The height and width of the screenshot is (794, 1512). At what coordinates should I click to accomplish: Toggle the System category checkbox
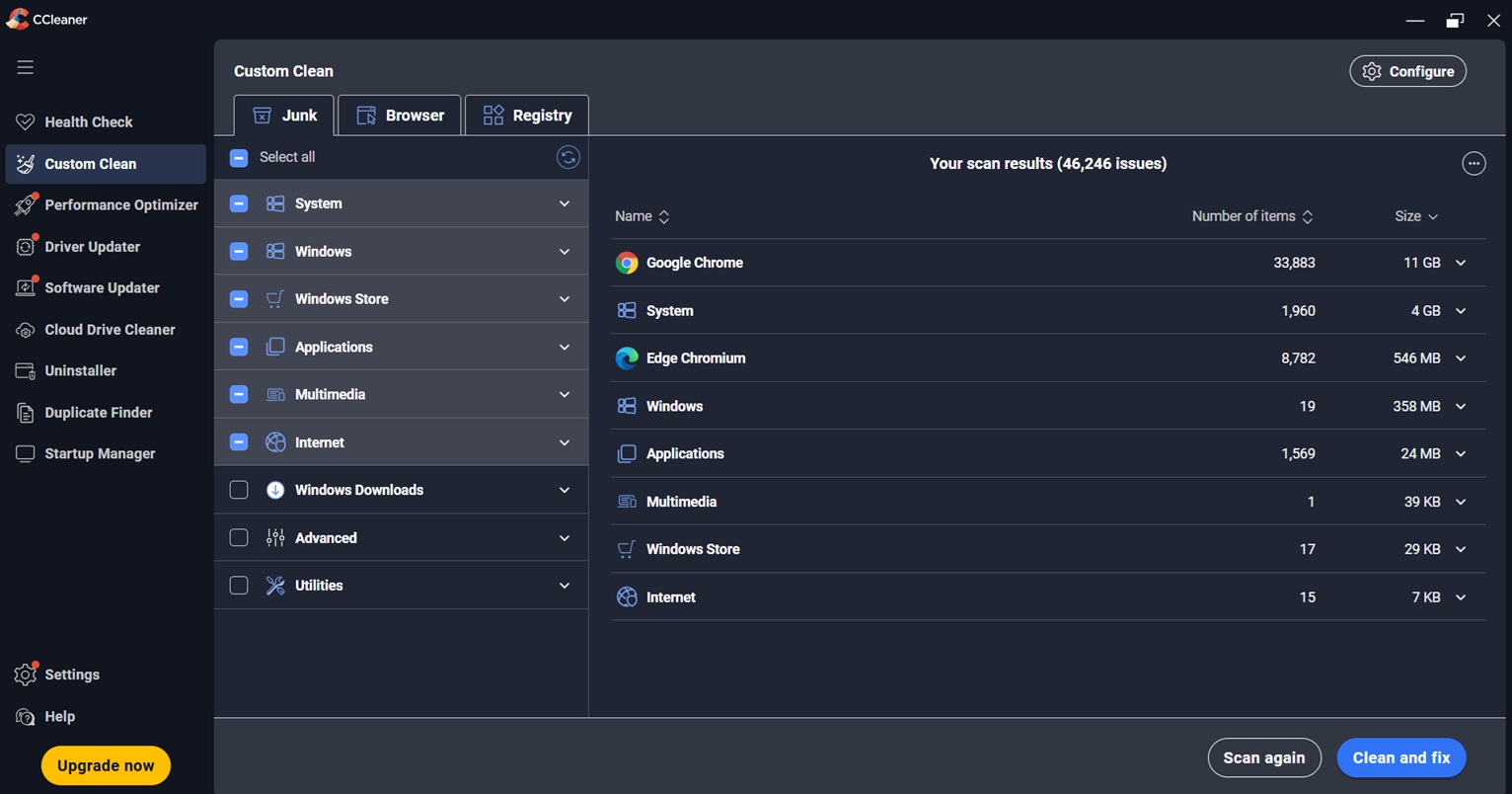coord(239,203)
